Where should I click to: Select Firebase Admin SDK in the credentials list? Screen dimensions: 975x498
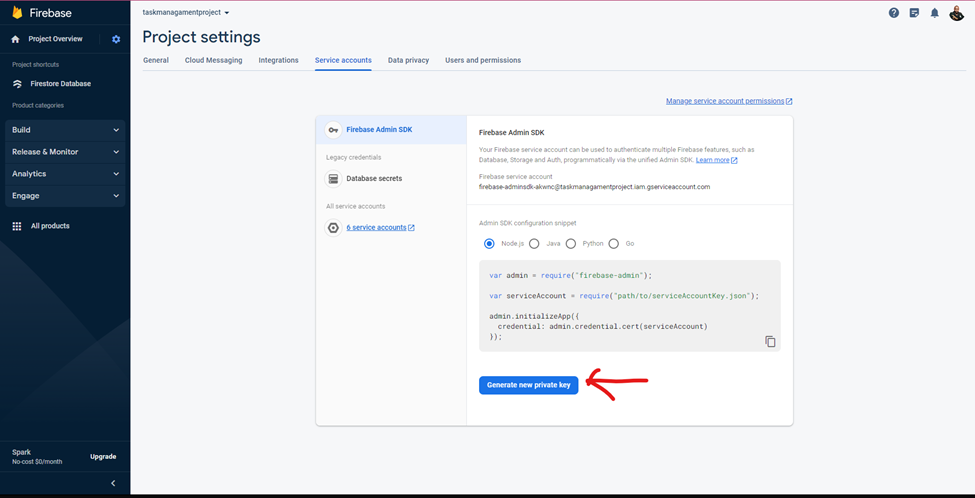pos(391,130)
